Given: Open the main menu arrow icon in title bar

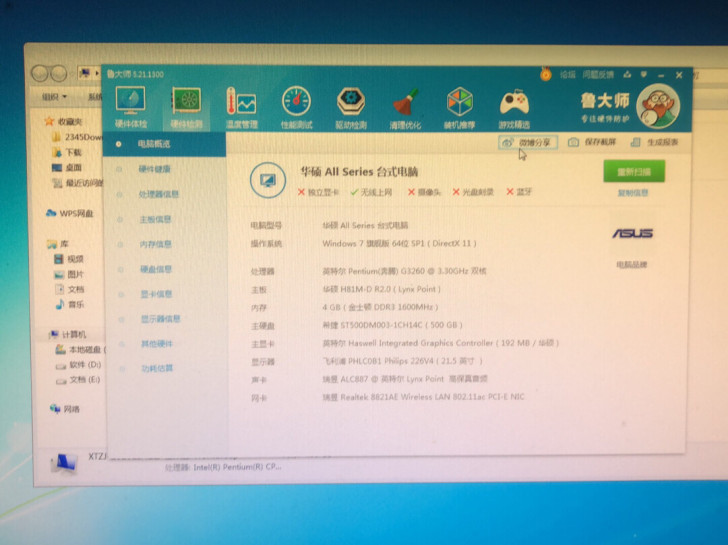Looking at the screenshot, I should point(644,74).
